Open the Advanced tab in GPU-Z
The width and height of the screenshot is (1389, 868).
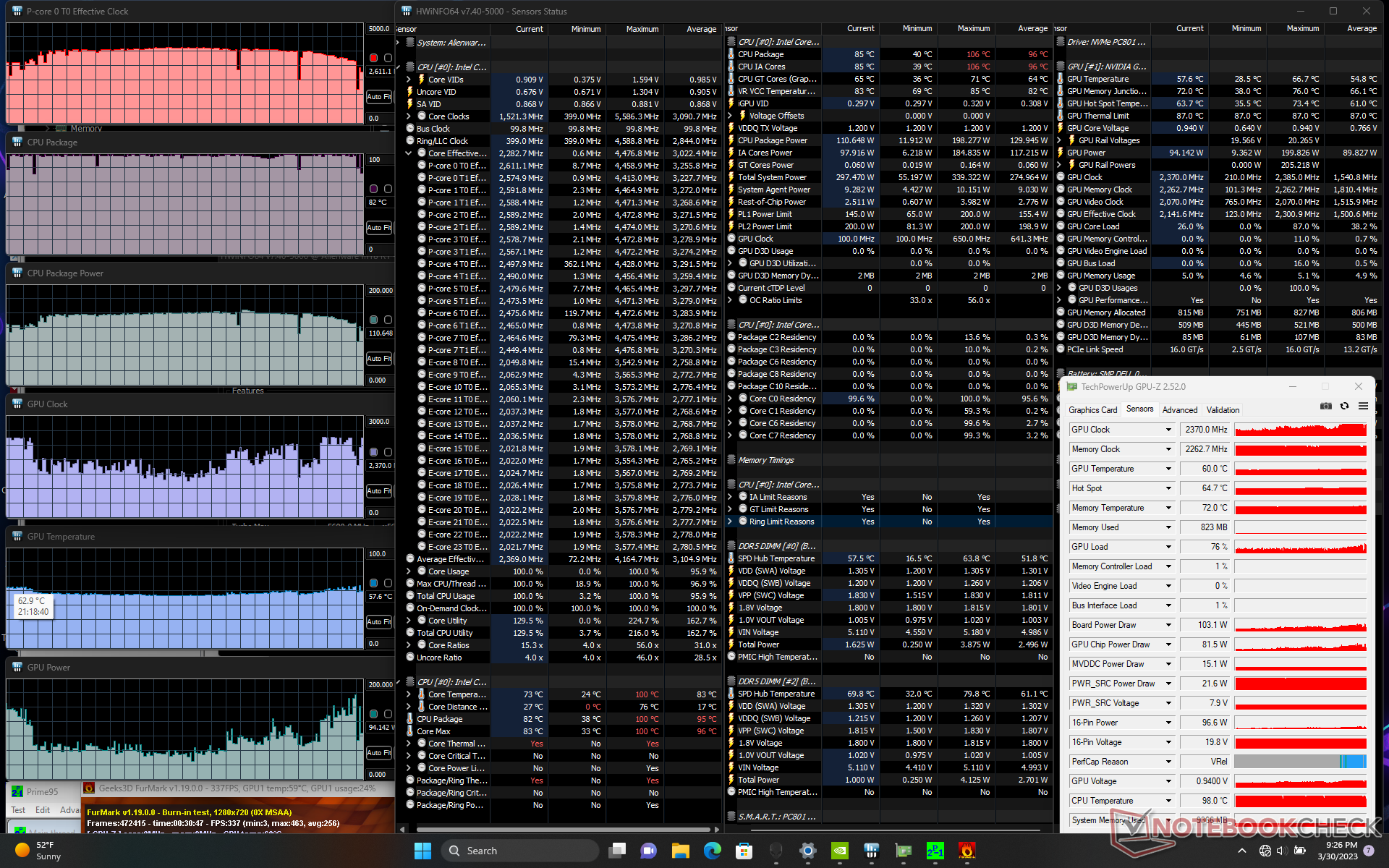tap(1179, 410)
